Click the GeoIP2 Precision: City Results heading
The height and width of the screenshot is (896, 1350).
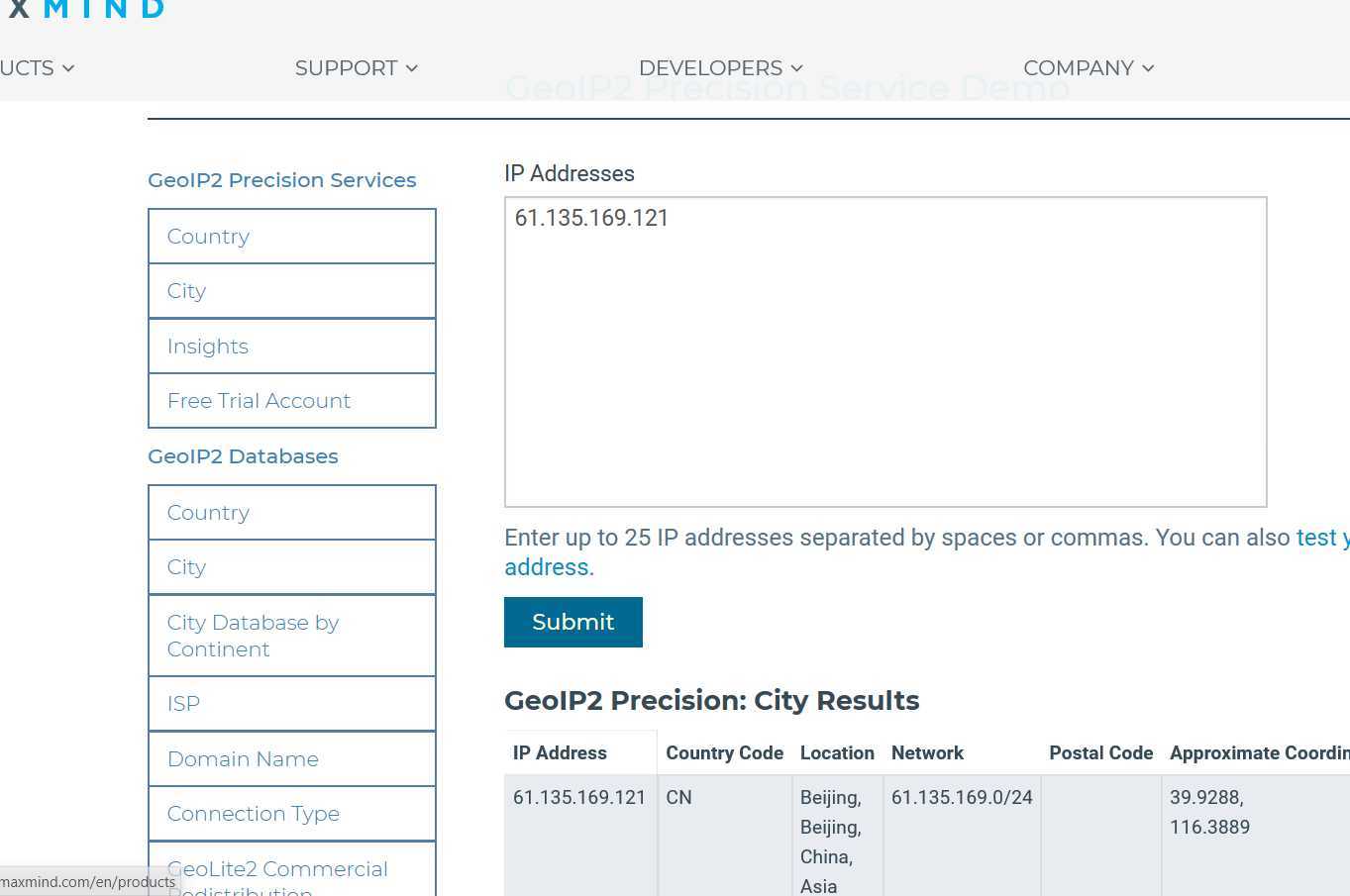(x=712, y=701)
